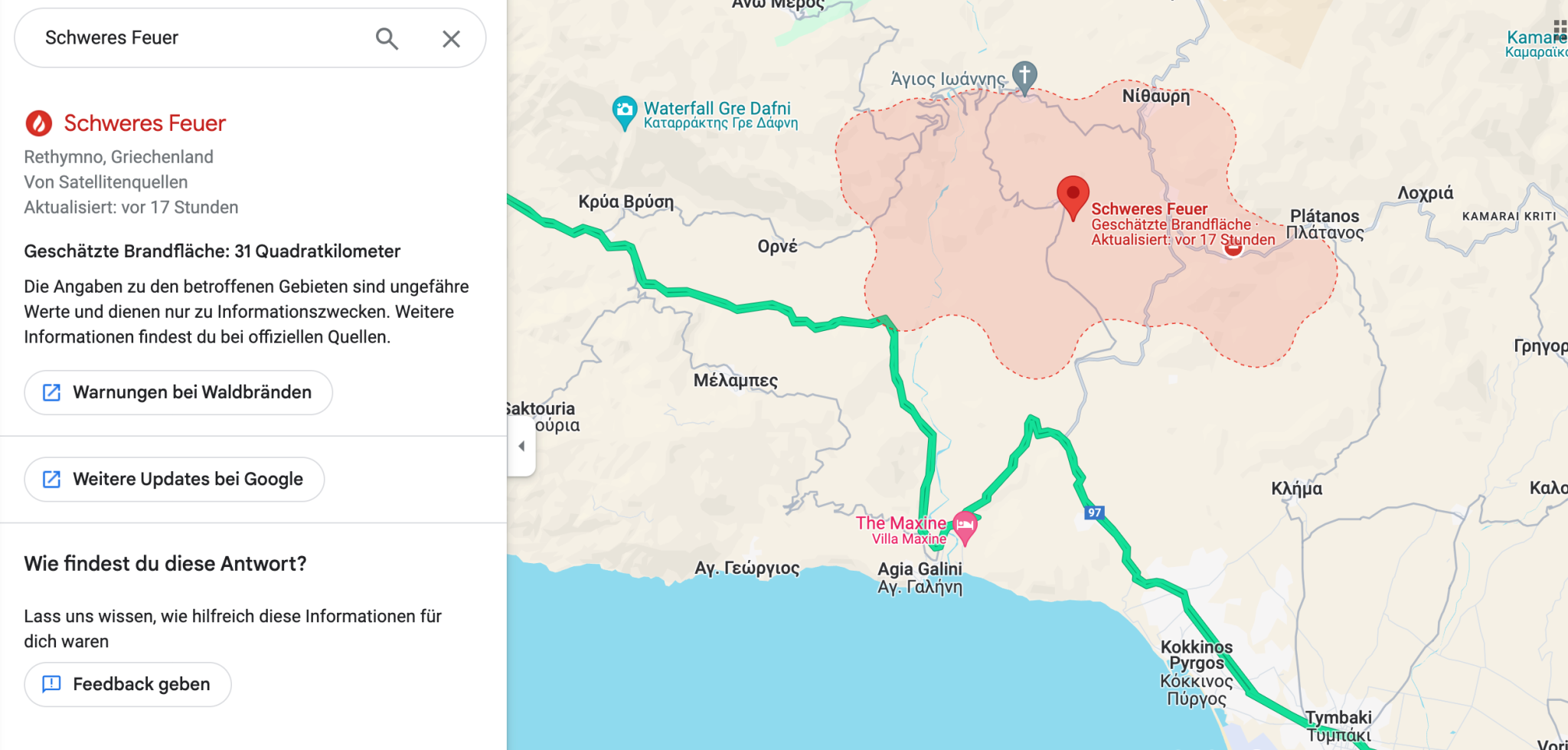
Task: Click the search magnifier icon
Action: tap(387, 38)
